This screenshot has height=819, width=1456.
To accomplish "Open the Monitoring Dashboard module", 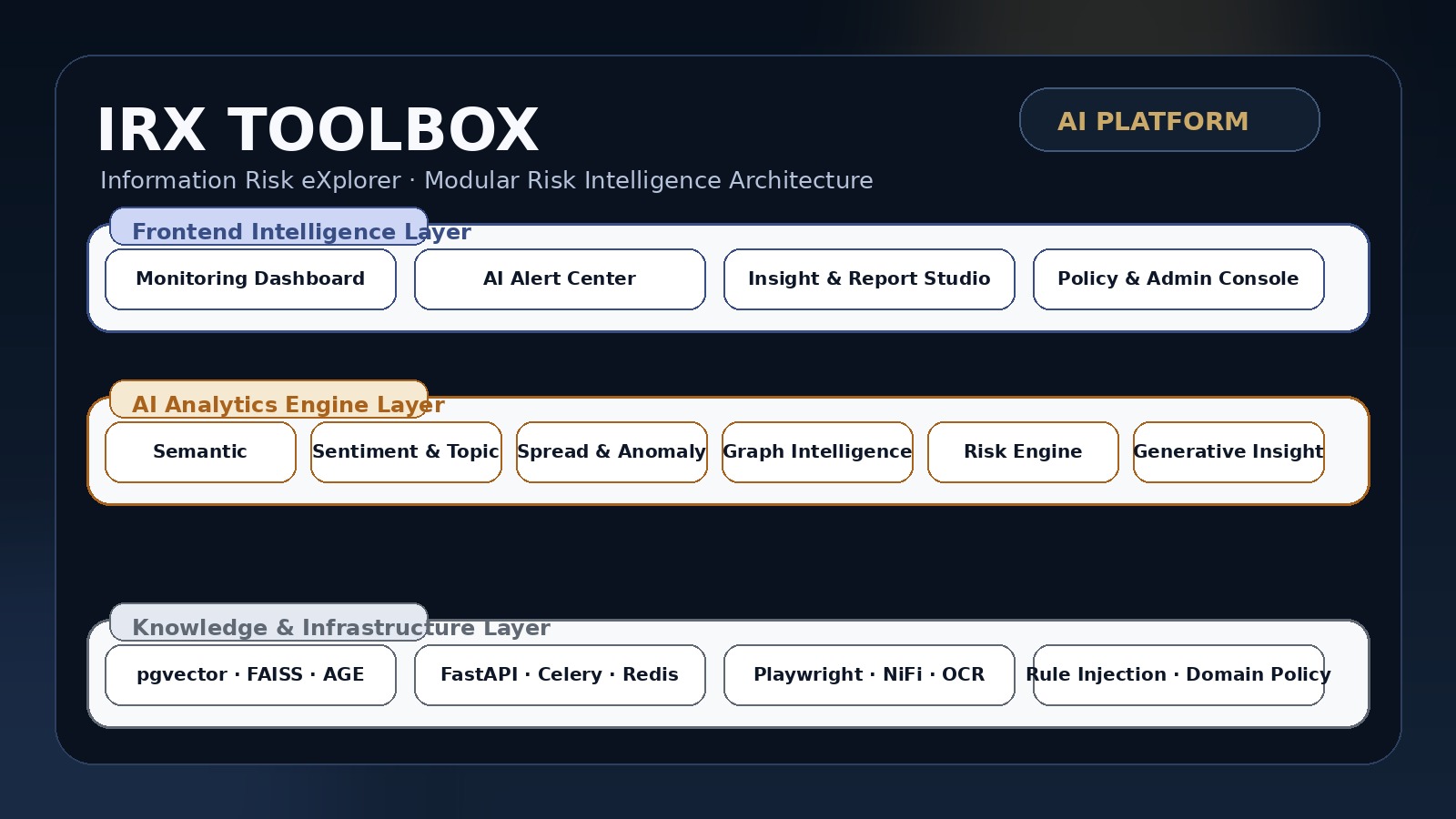I will coord(250,278).
